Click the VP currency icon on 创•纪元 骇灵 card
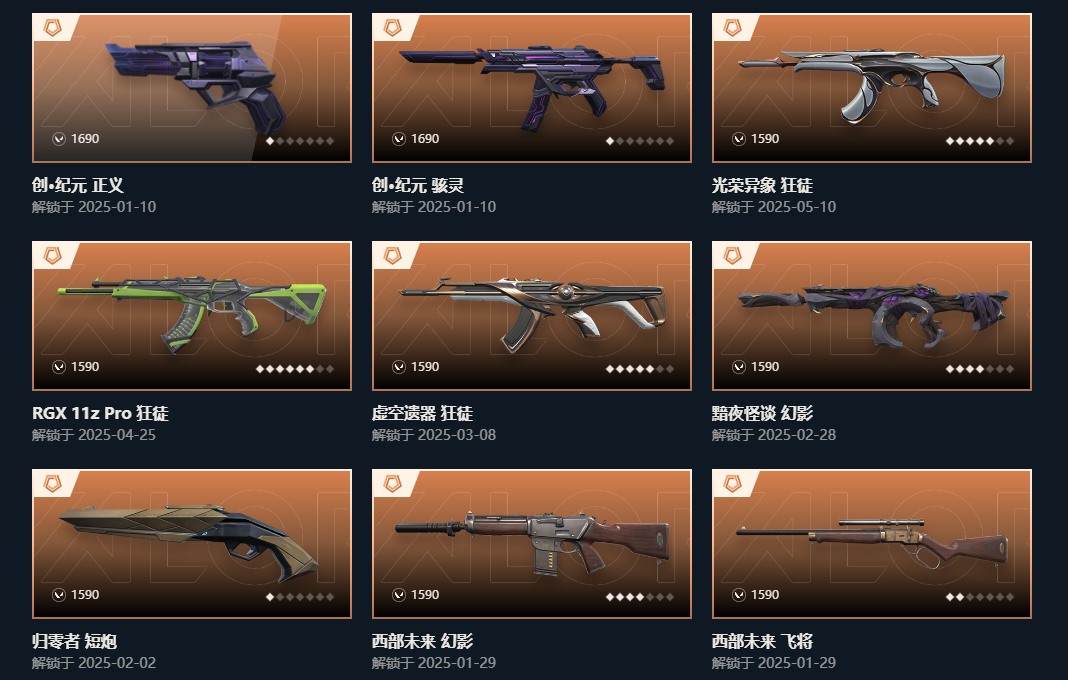Image resolution: width=1068 pixels, height=680 pixels. (399, 139)
